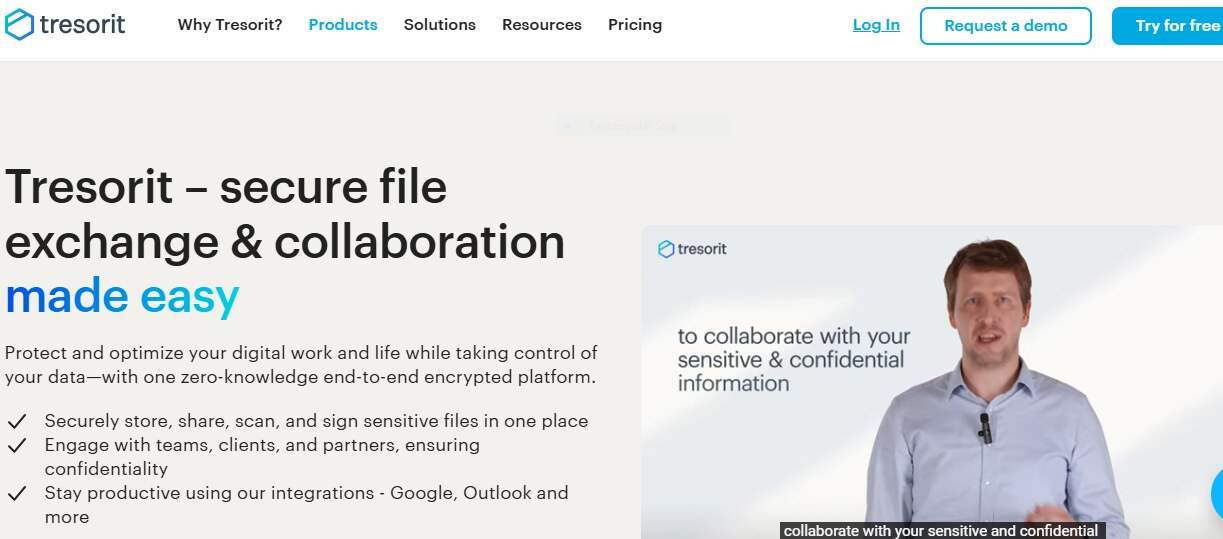Play the Tresorit intro video
This screenshot has width=1223, height=539.
tap(932, 382)
